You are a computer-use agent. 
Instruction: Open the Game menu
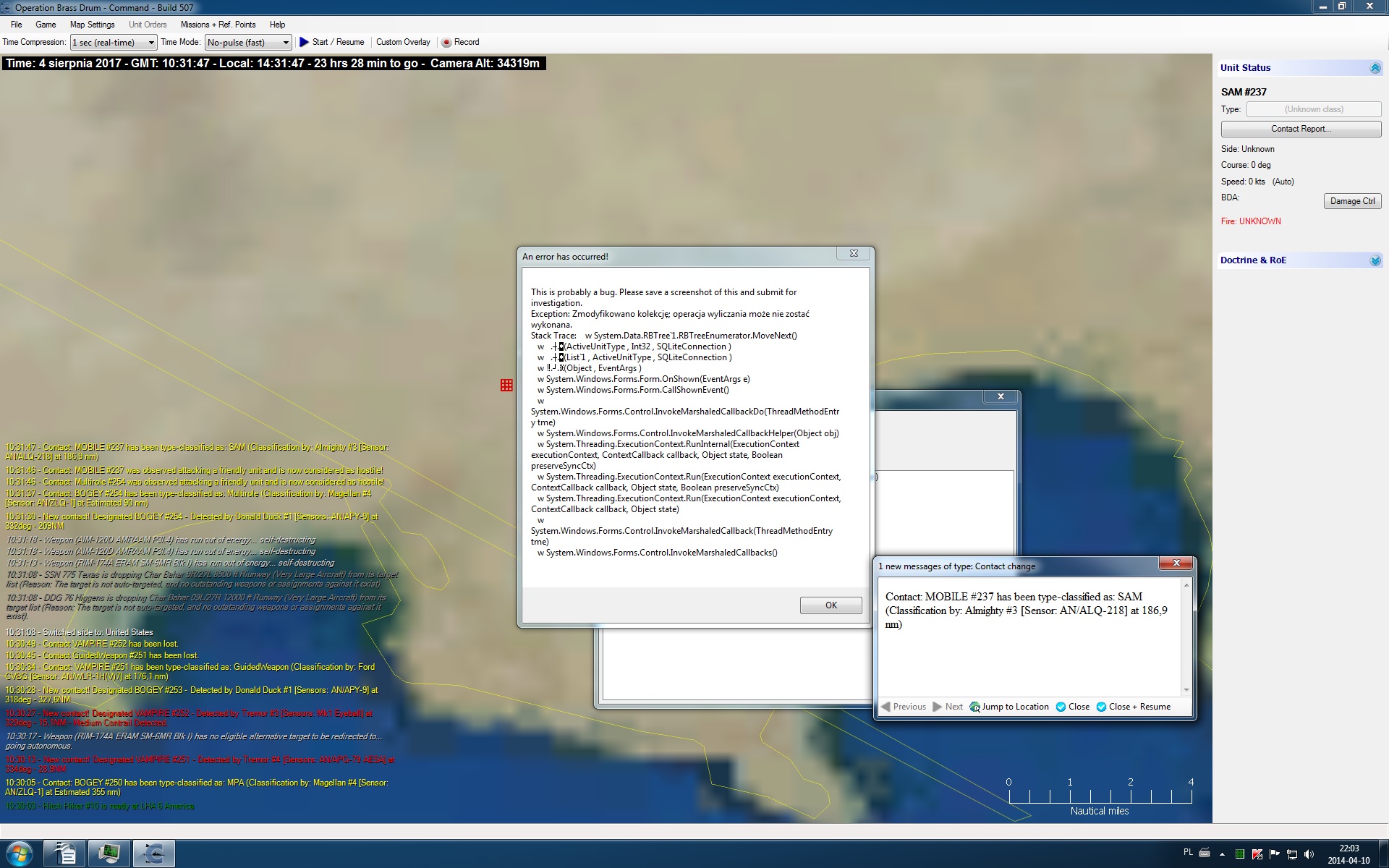46,25
